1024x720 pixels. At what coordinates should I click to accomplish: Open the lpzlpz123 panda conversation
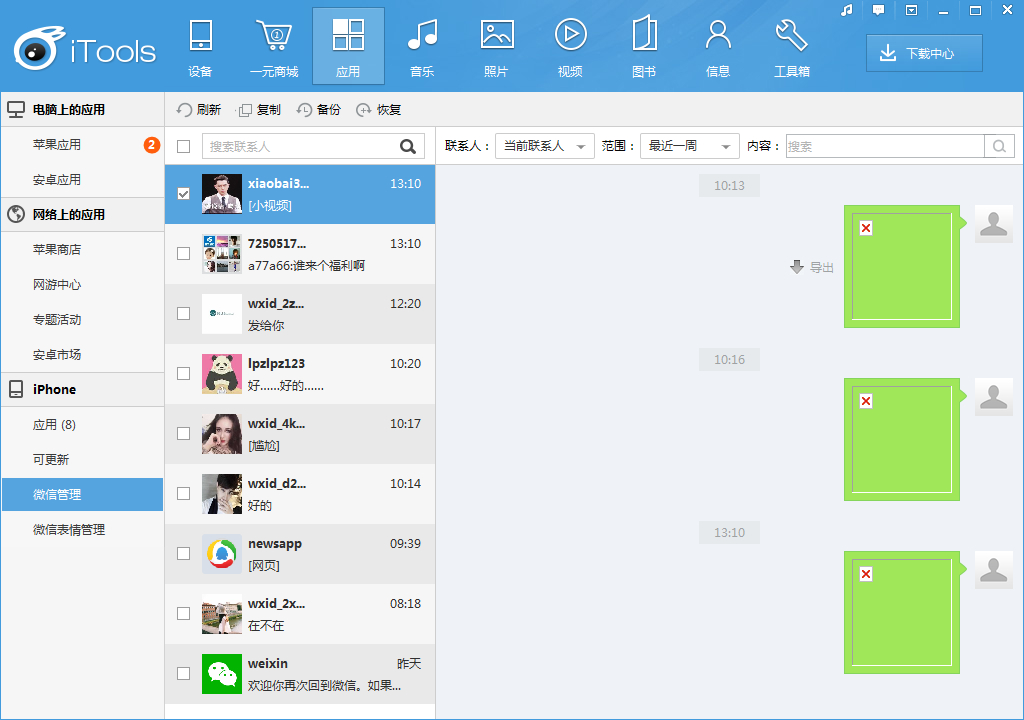click(300, 374)
